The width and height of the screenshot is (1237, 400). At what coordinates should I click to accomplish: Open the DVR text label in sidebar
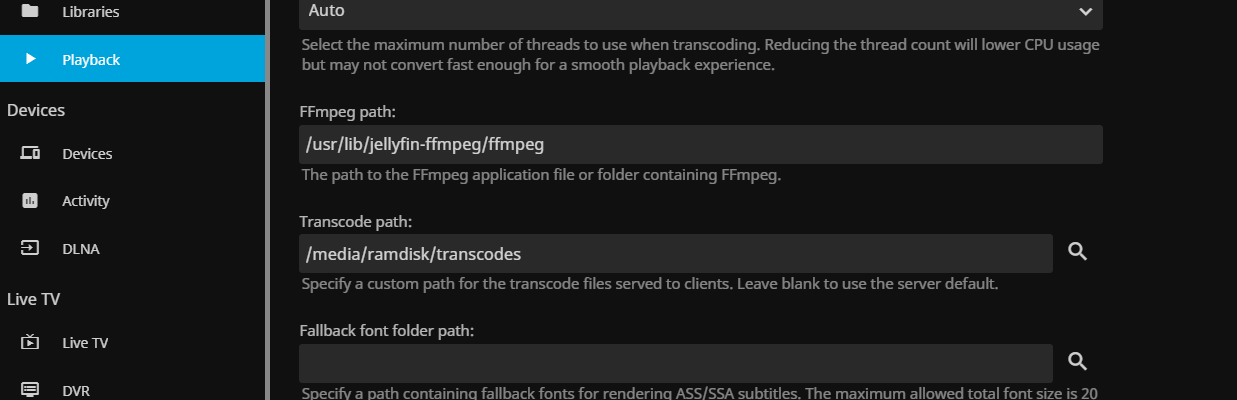coord(77,389)
